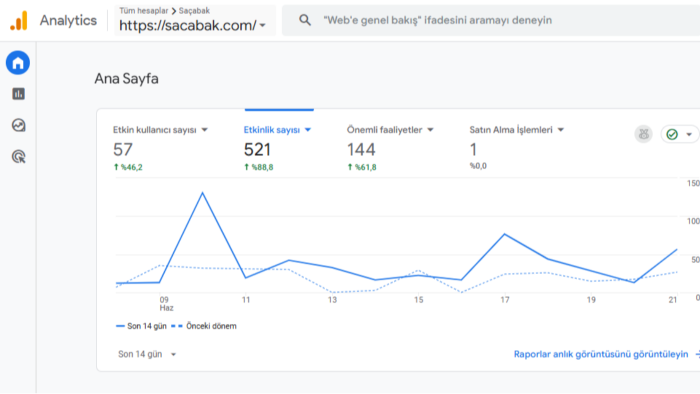Select the Etkin kullanıcı sayısı 57 metric tab
This screenshot has width=700, height=394.
161,148
